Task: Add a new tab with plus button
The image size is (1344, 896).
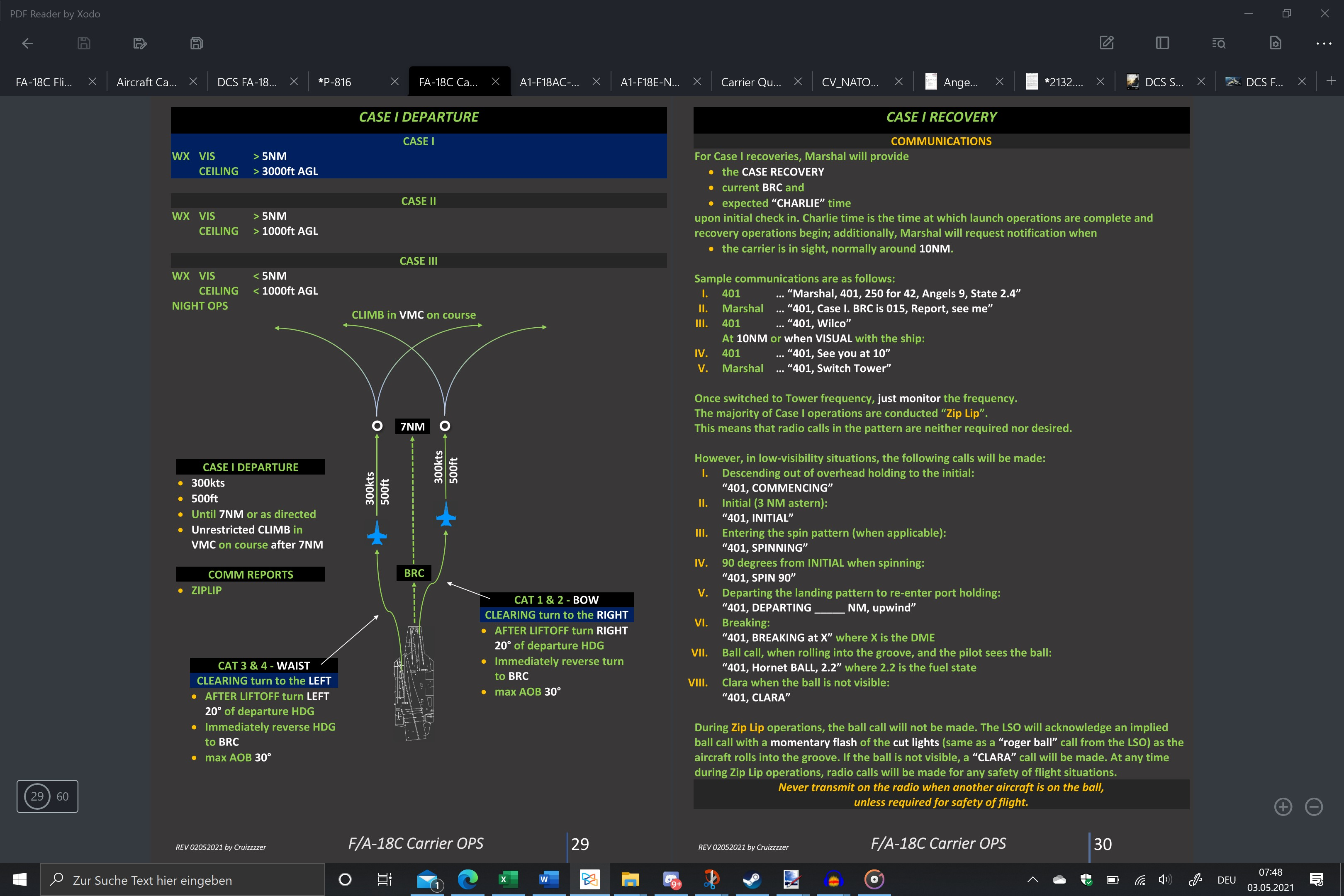Action: pyautogui.click(x=1331, y=81)
